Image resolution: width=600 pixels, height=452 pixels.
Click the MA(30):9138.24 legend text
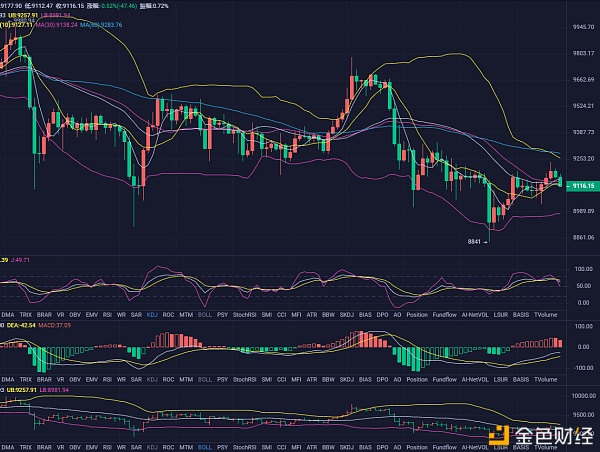point(56,24)
